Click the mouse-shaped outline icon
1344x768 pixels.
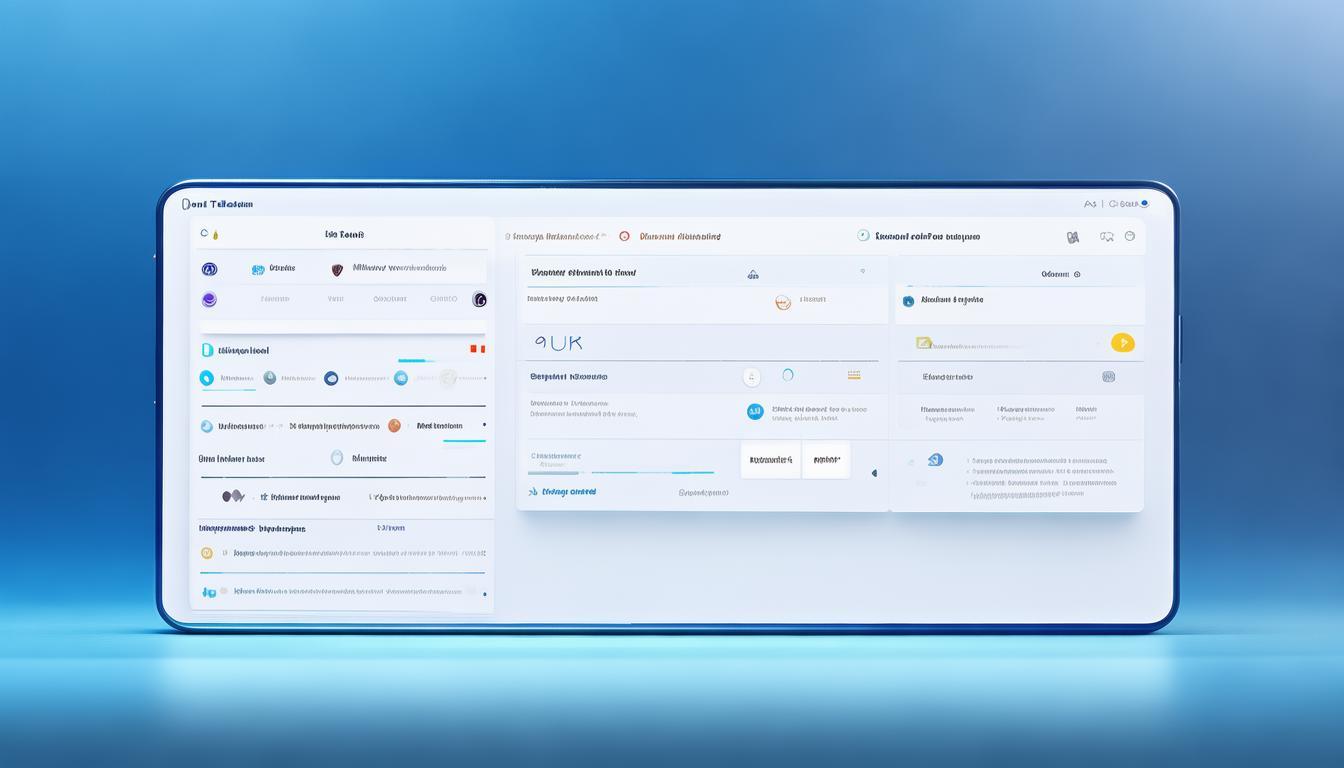[336, 458]
